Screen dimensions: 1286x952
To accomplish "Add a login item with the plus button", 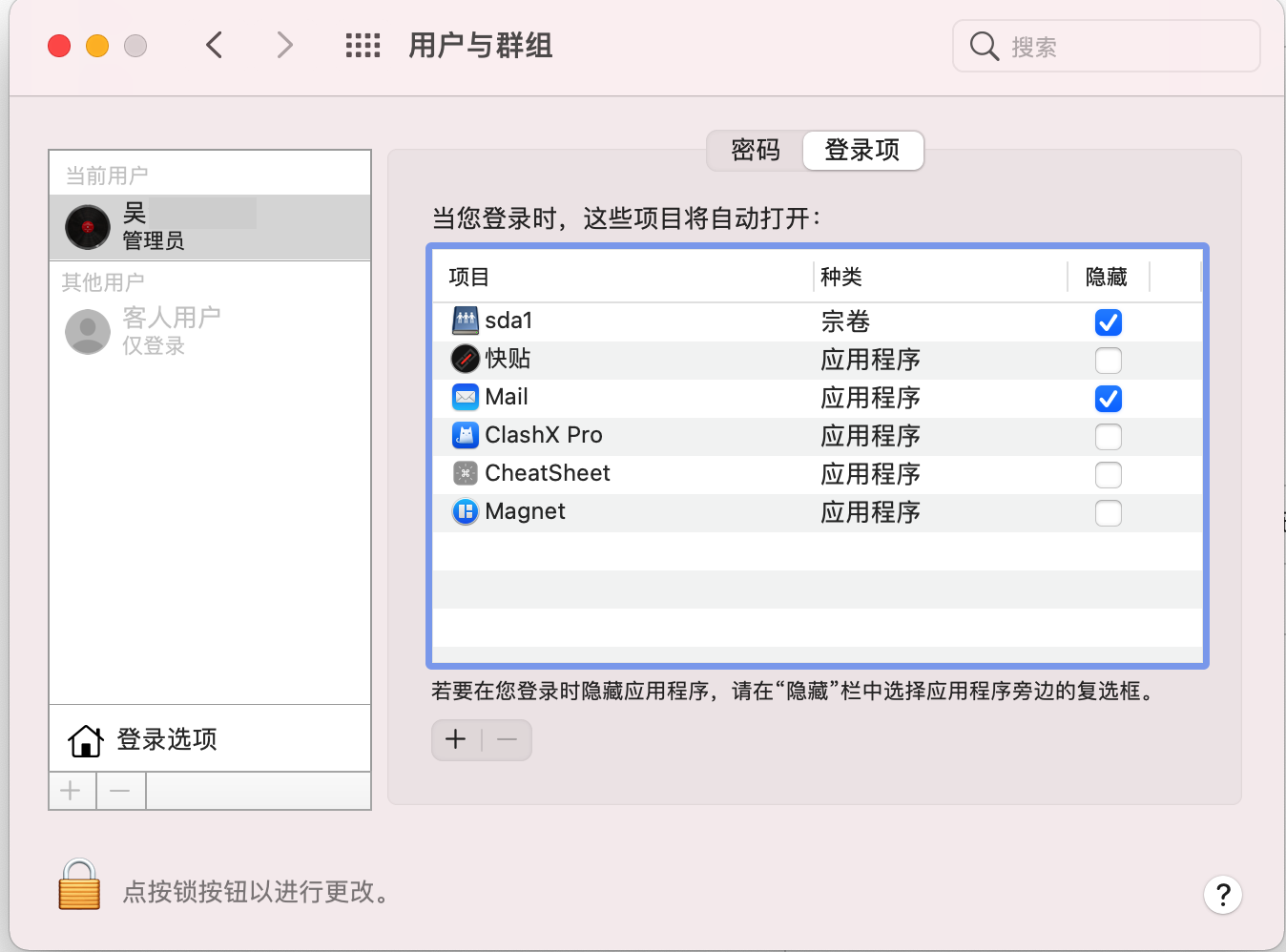I will (x=456, y=739).
